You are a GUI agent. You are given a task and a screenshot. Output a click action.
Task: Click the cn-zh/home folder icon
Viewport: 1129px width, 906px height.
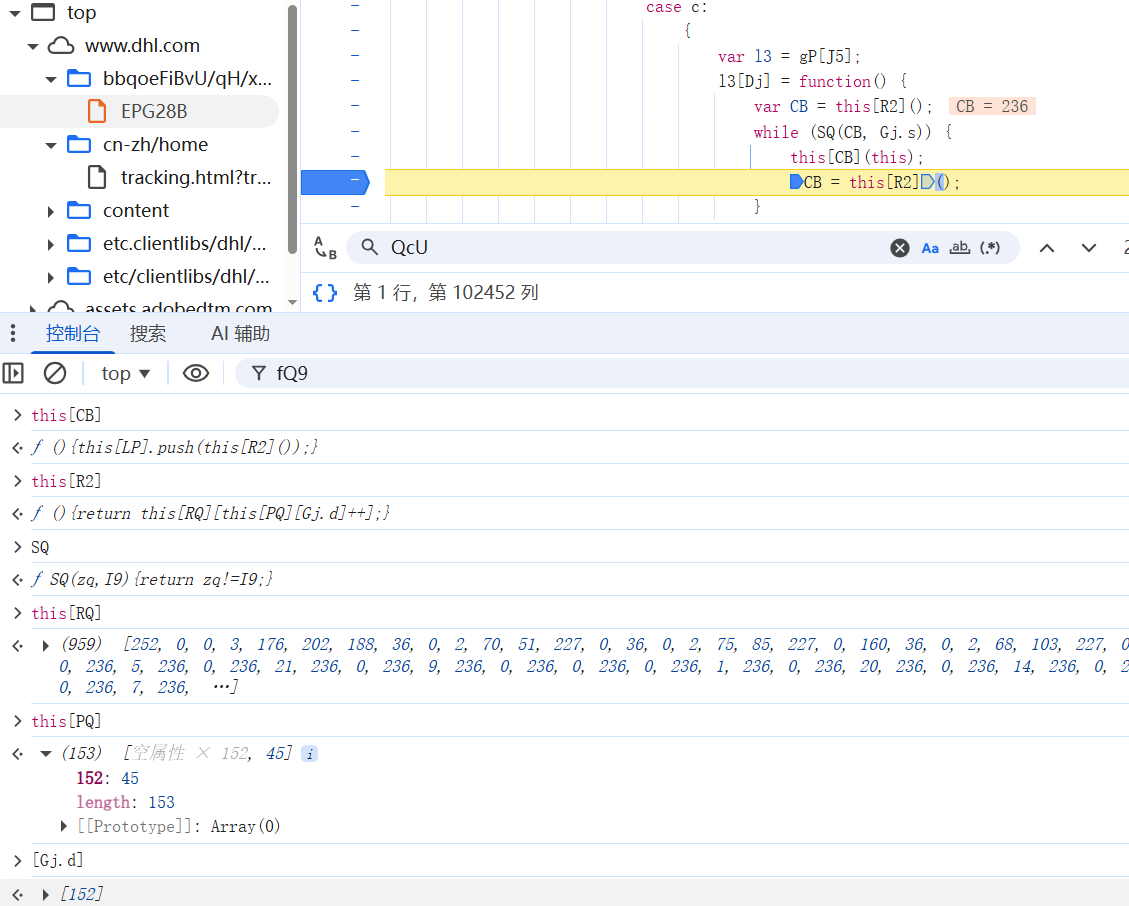point(78,144)
